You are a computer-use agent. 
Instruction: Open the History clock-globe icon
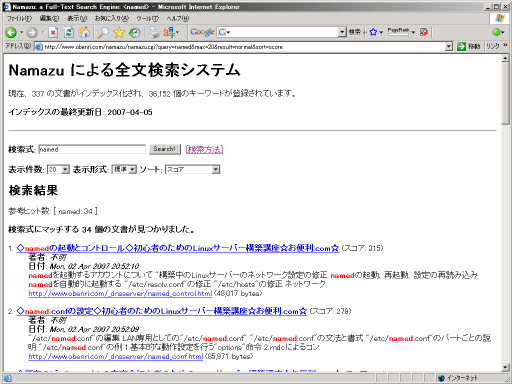pyautogui.click(x=134, y=32)
